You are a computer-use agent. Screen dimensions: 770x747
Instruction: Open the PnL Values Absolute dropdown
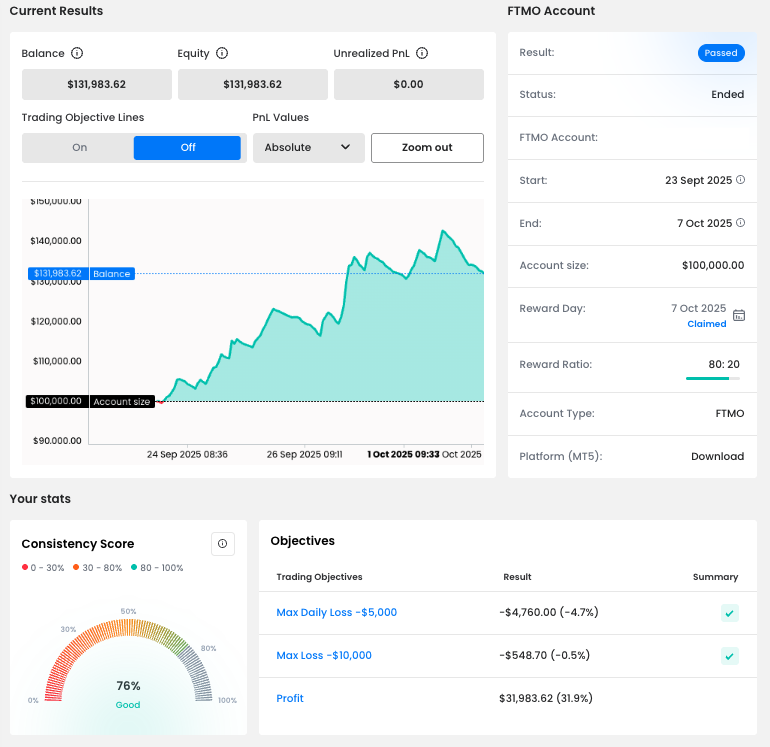pos(307,148)
